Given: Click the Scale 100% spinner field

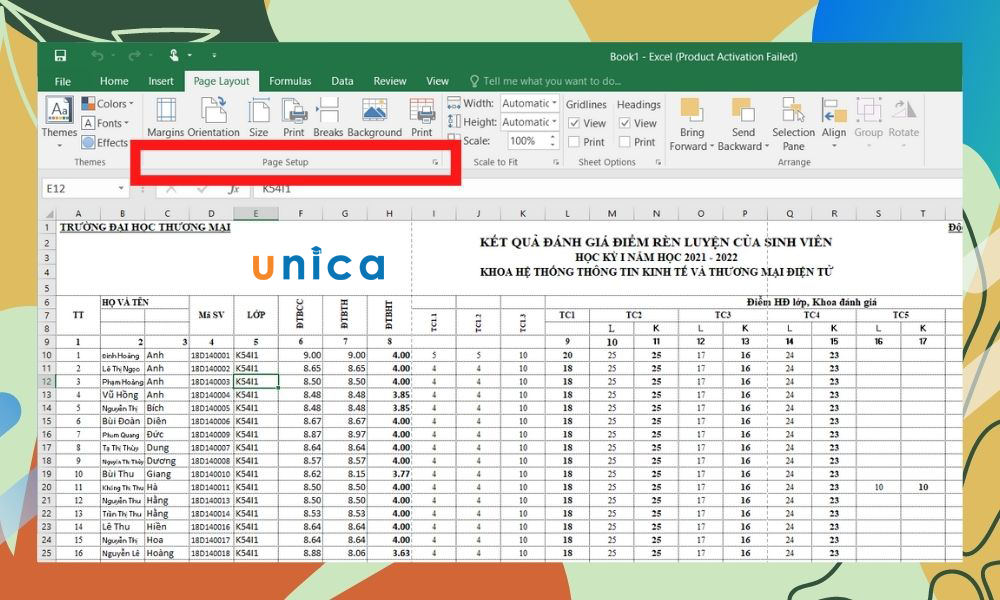Looking at the screenshot, I should point(533,141).
